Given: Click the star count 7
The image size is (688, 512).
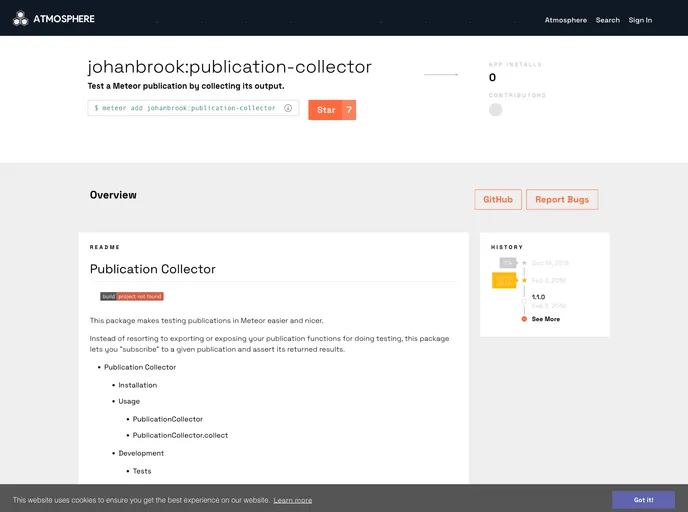Looking at the screenshot, I should tap(349, 110).
